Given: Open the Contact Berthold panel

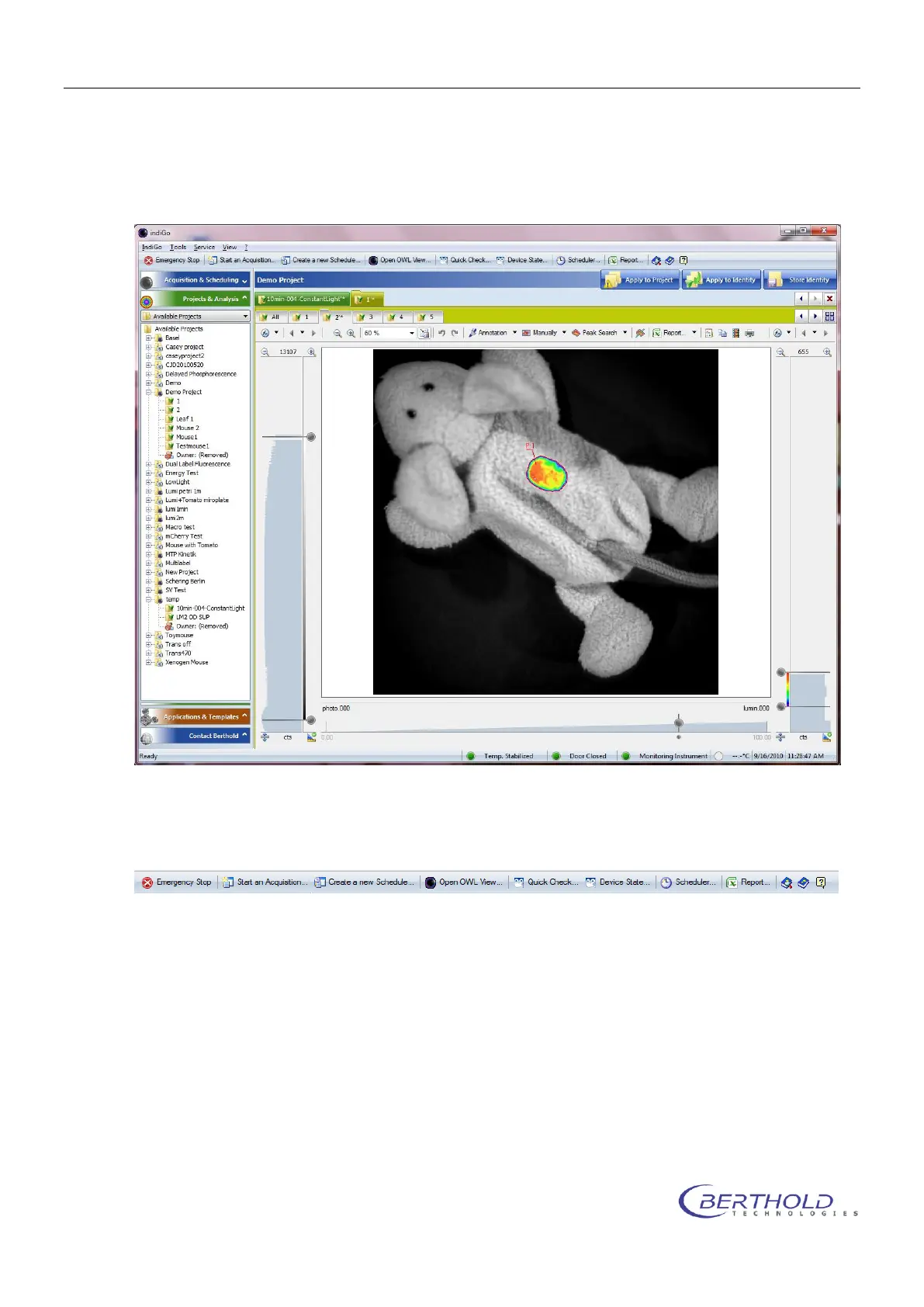Looking at the screenshot, I should [196, 736].
